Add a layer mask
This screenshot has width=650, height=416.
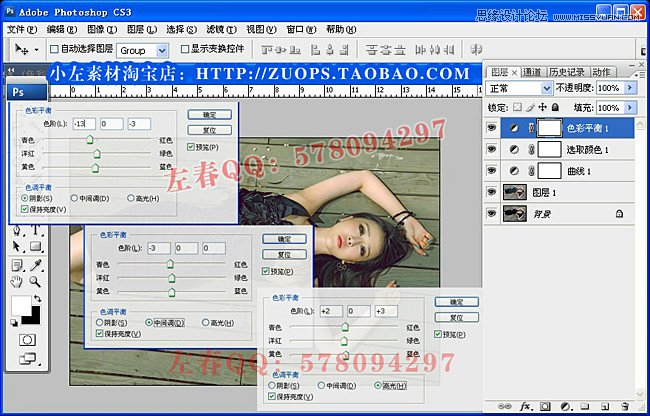[545, 406]
